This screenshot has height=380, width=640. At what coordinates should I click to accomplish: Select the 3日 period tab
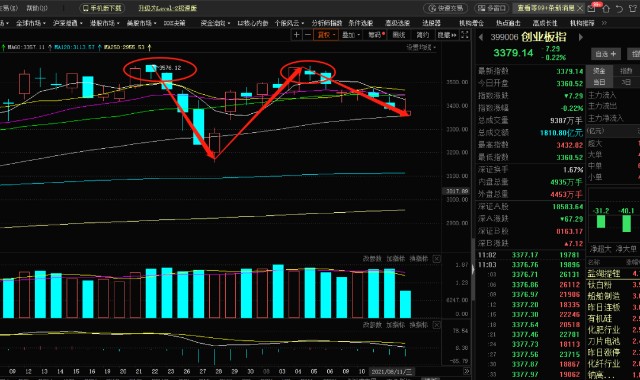626,82
